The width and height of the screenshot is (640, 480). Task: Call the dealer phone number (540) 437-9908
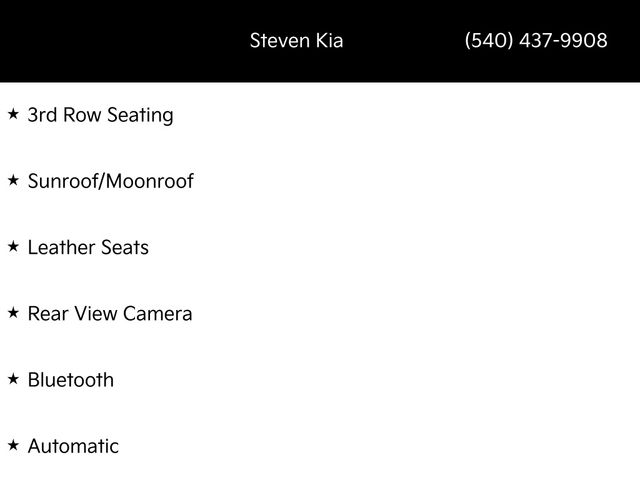[536, 41]
